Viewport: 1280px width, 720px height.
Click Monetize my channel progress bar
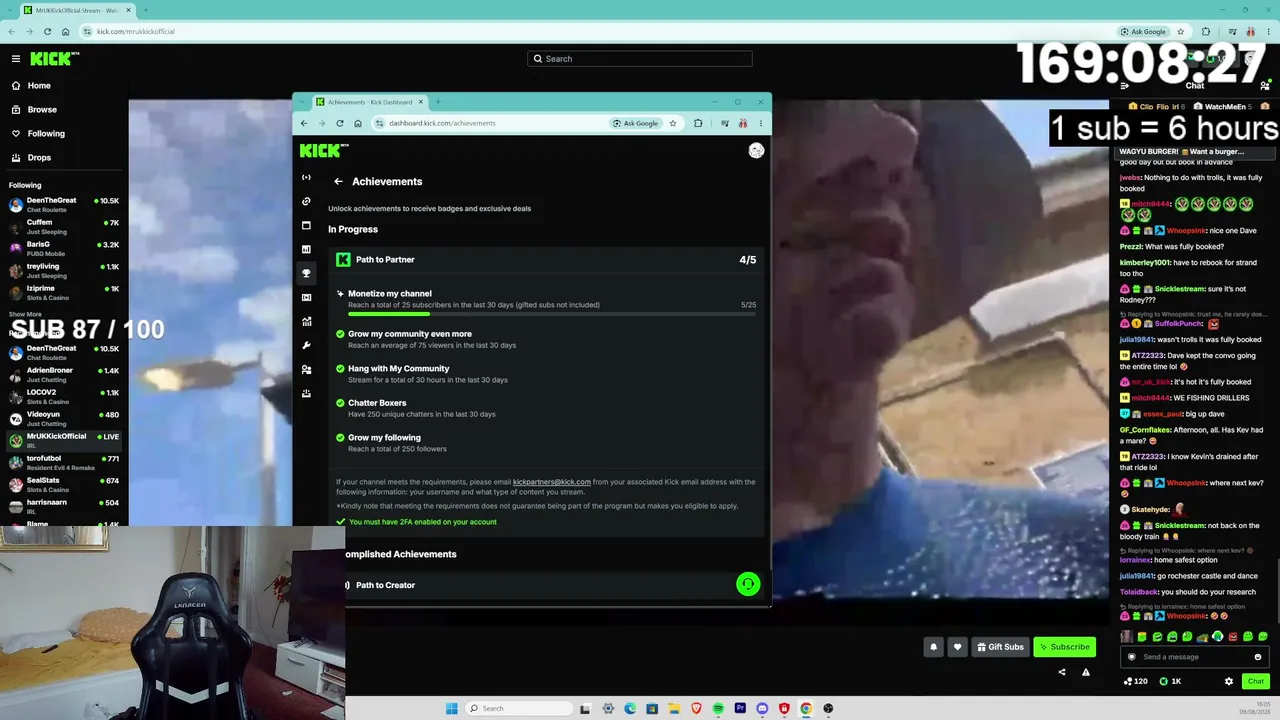coord(552,314)
